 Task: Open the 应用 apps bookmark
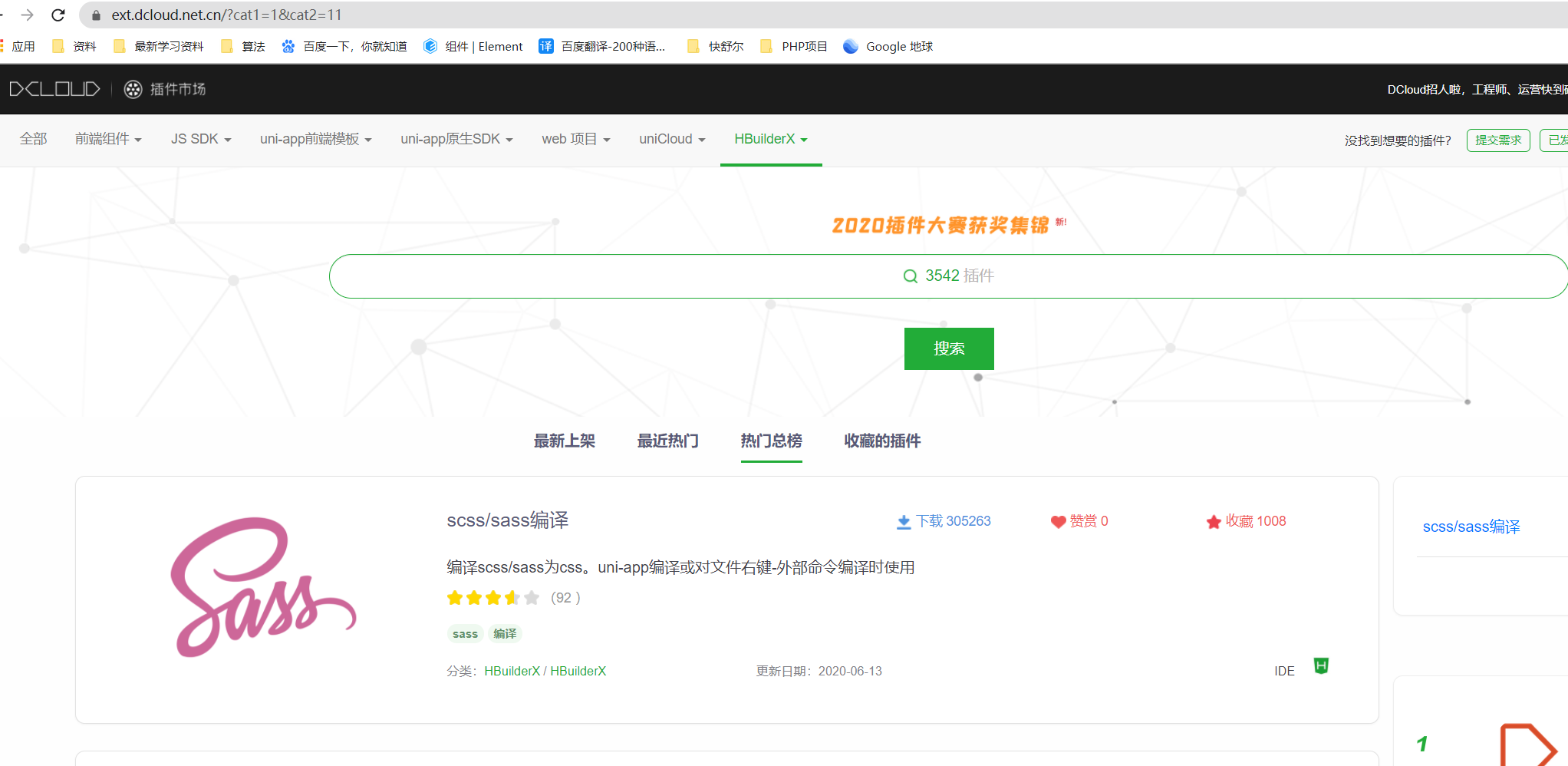(18, 46)
